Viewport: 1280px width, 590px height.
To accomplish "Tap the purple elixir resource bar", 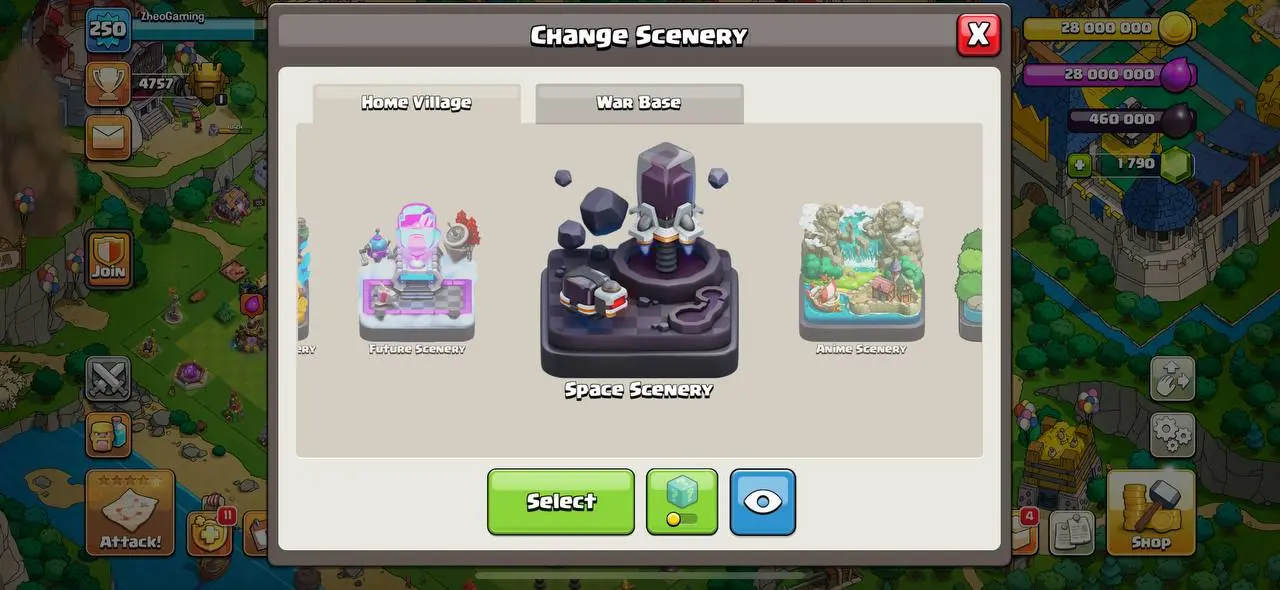I will point(1108,74).
